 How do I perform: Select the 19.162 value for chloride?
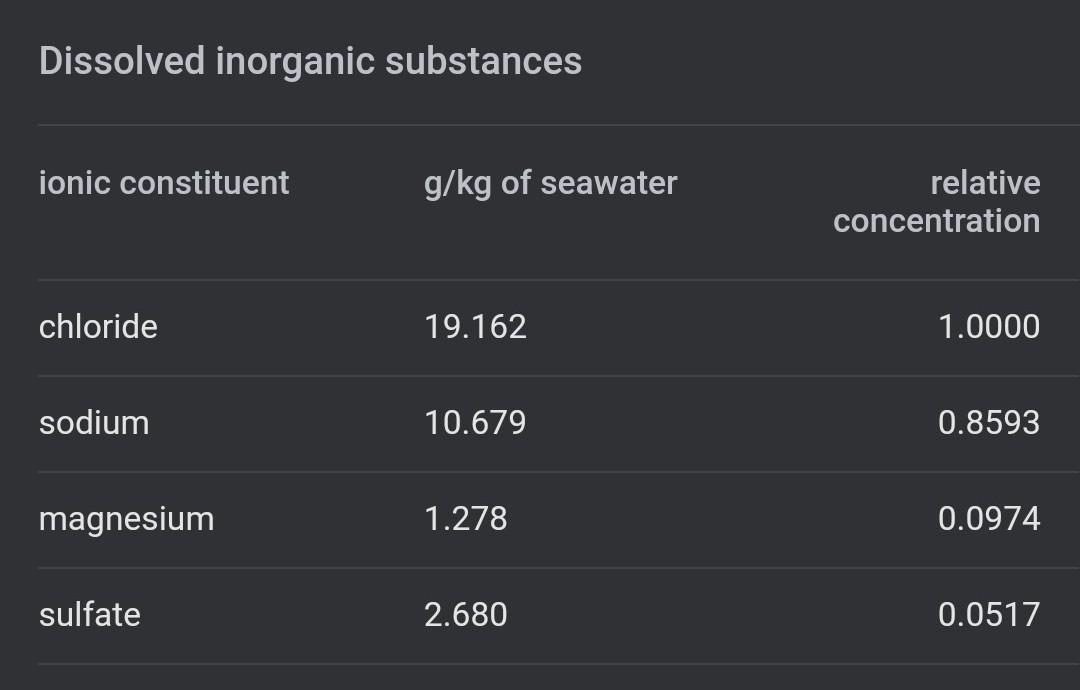475,327
